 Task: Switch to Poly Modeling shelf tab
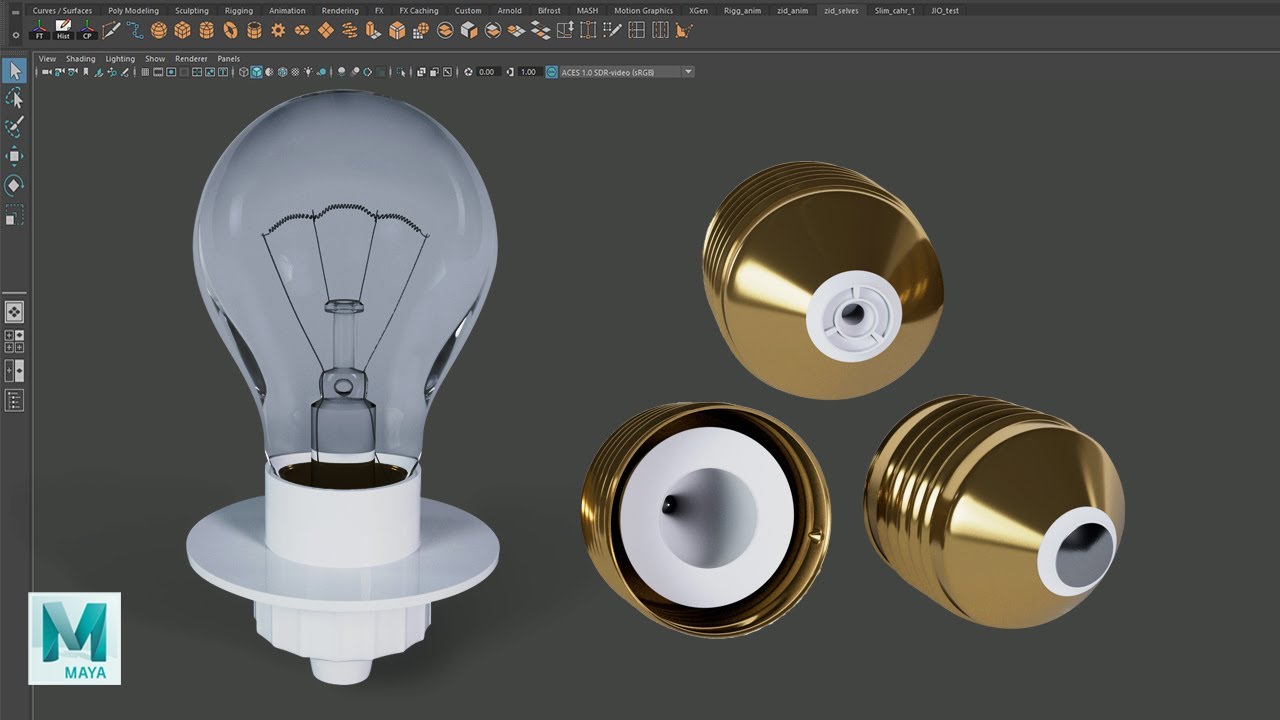(134, 10)
